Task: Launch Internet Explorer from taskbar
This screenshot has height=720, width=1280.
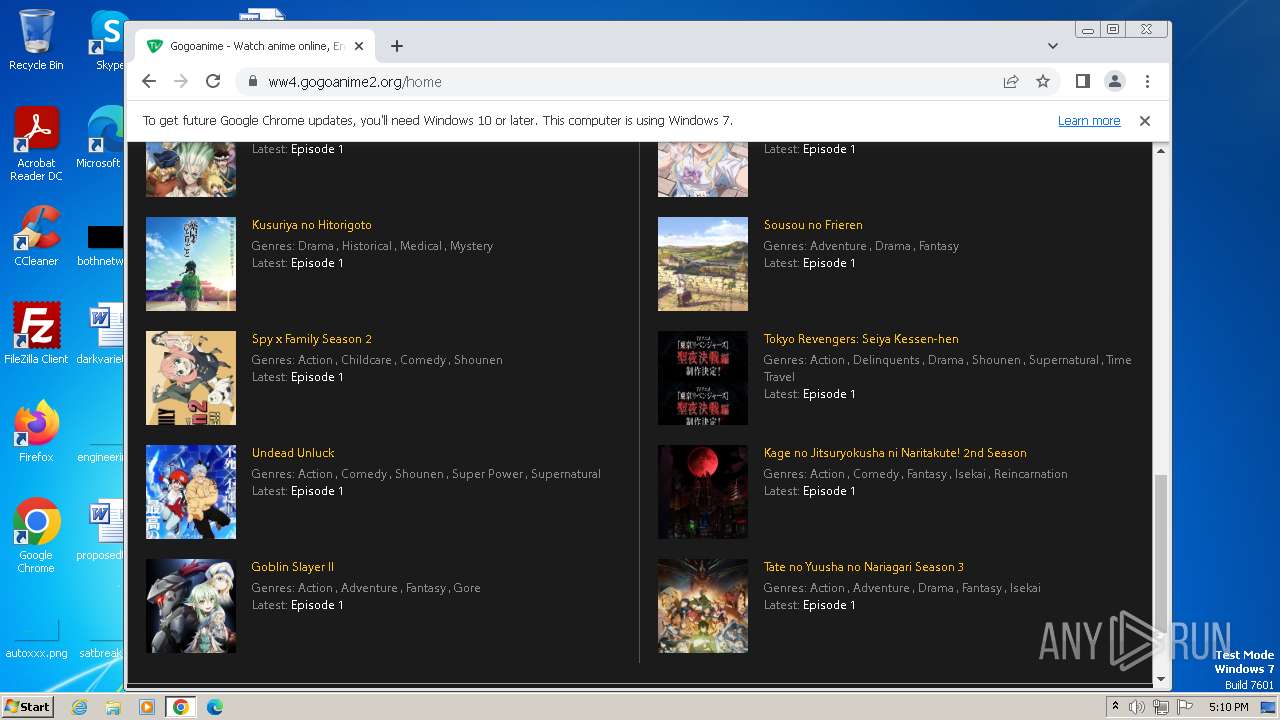Action: 80,707
